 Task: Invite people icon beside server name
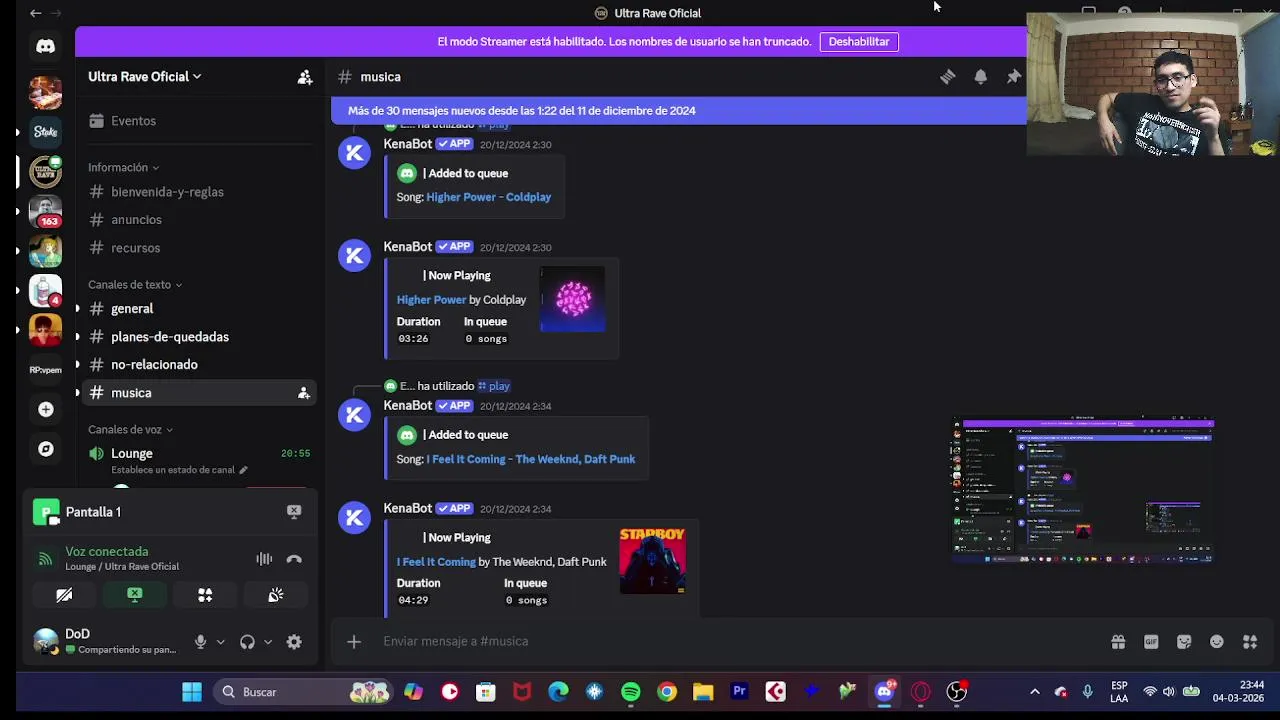point(305,77)
